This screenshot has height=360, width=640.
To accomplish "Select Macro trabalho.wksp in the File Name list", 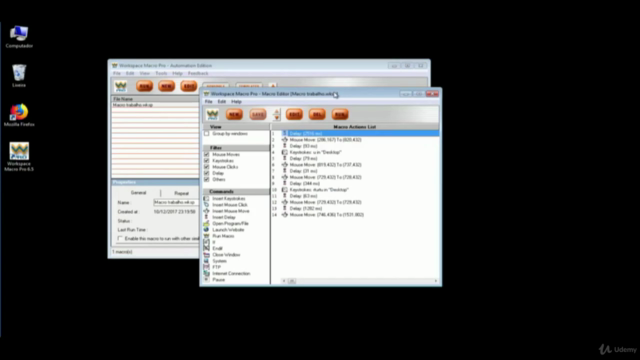I will [133, 105].
